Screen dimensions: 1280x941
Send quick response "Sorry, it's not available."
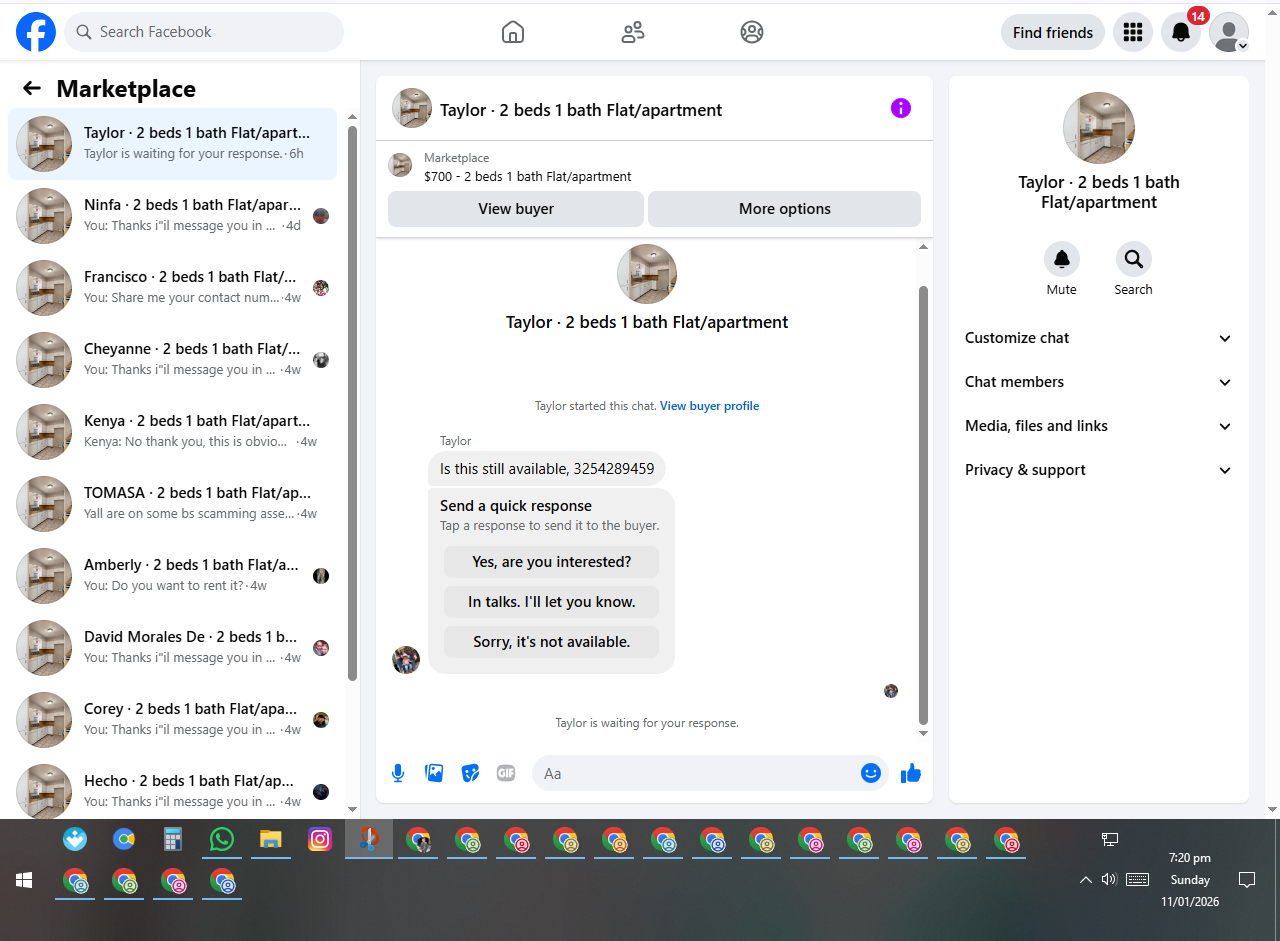point(552,642)
